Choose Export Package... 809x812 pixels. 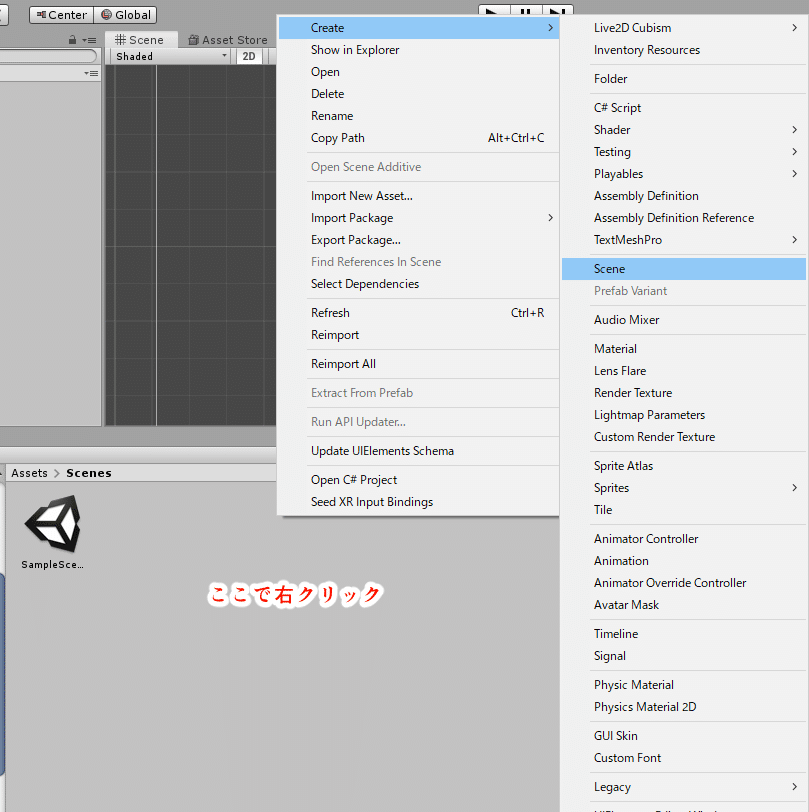(x=418, y=240)
